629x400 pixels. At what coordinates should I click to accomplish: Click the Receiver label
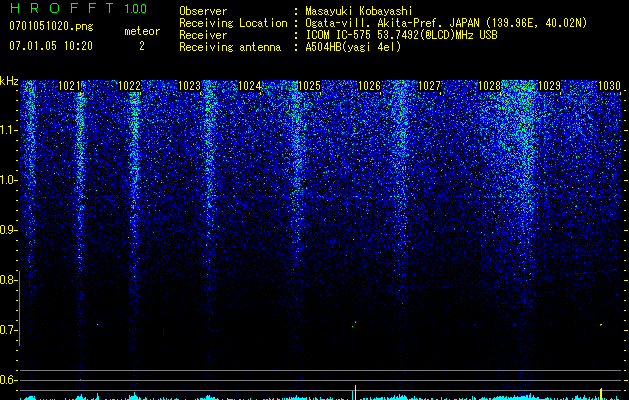coord(203,35)
